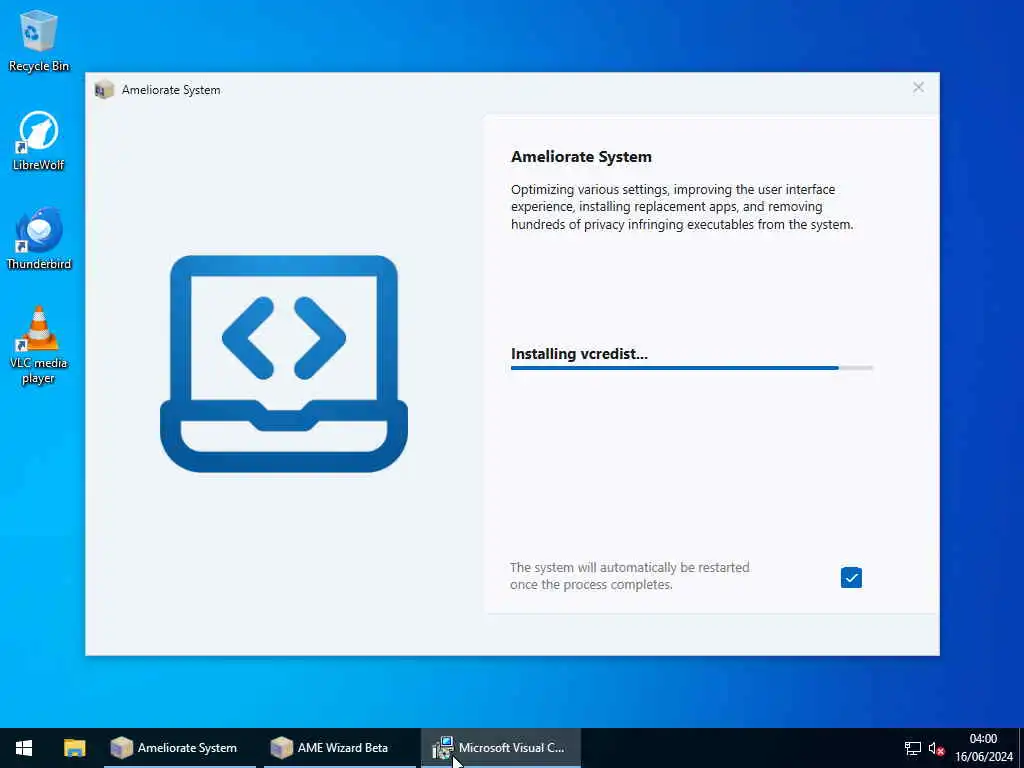Viewport: 1024px width, 768px height.
Task: Click the Ameliorate System title bar icon
Action: (x=104, y=89)
